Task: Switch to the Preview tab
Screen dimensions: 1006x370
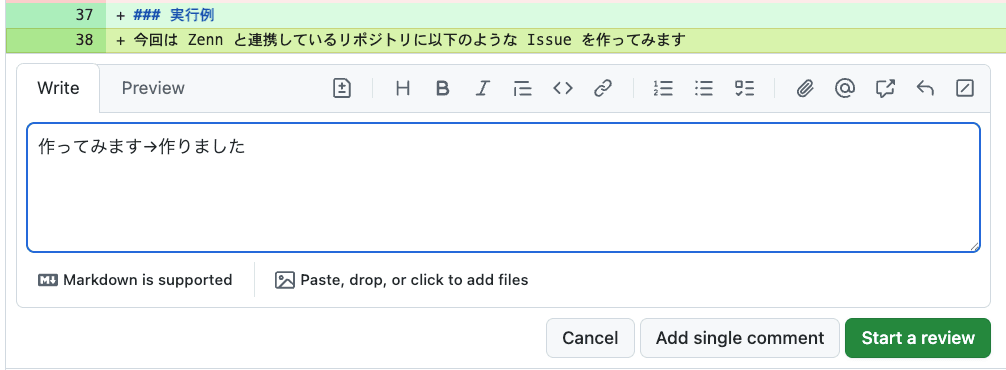Action: tap(153, 88)
